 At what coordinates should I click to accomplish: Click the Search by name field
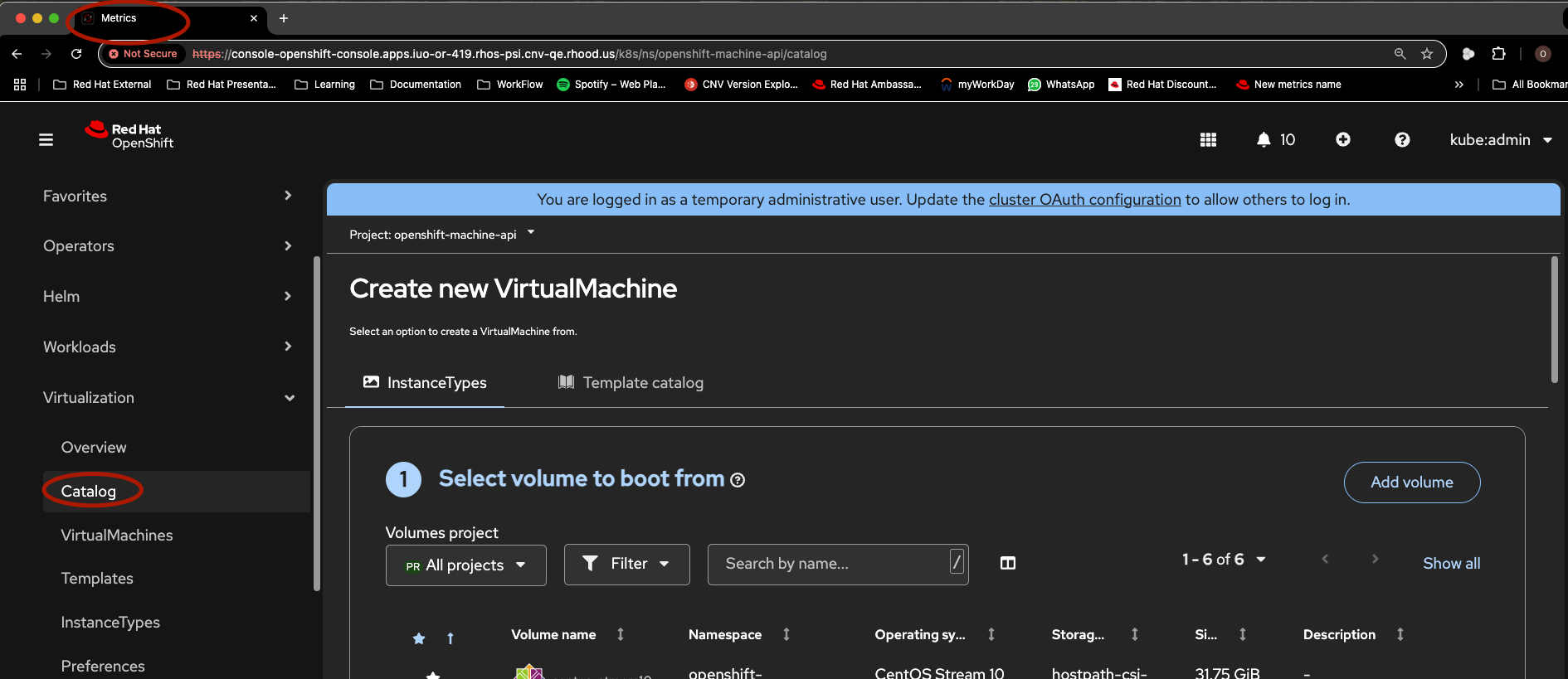click(x=838, y=565)
